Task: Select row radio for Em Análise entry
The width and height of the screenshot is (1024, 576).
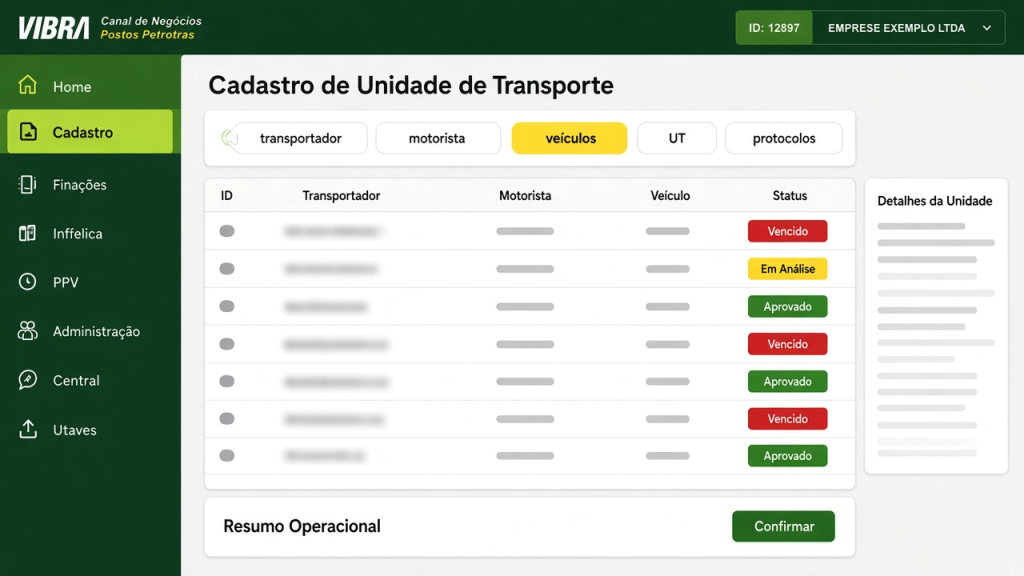Action: coord(227,268)
